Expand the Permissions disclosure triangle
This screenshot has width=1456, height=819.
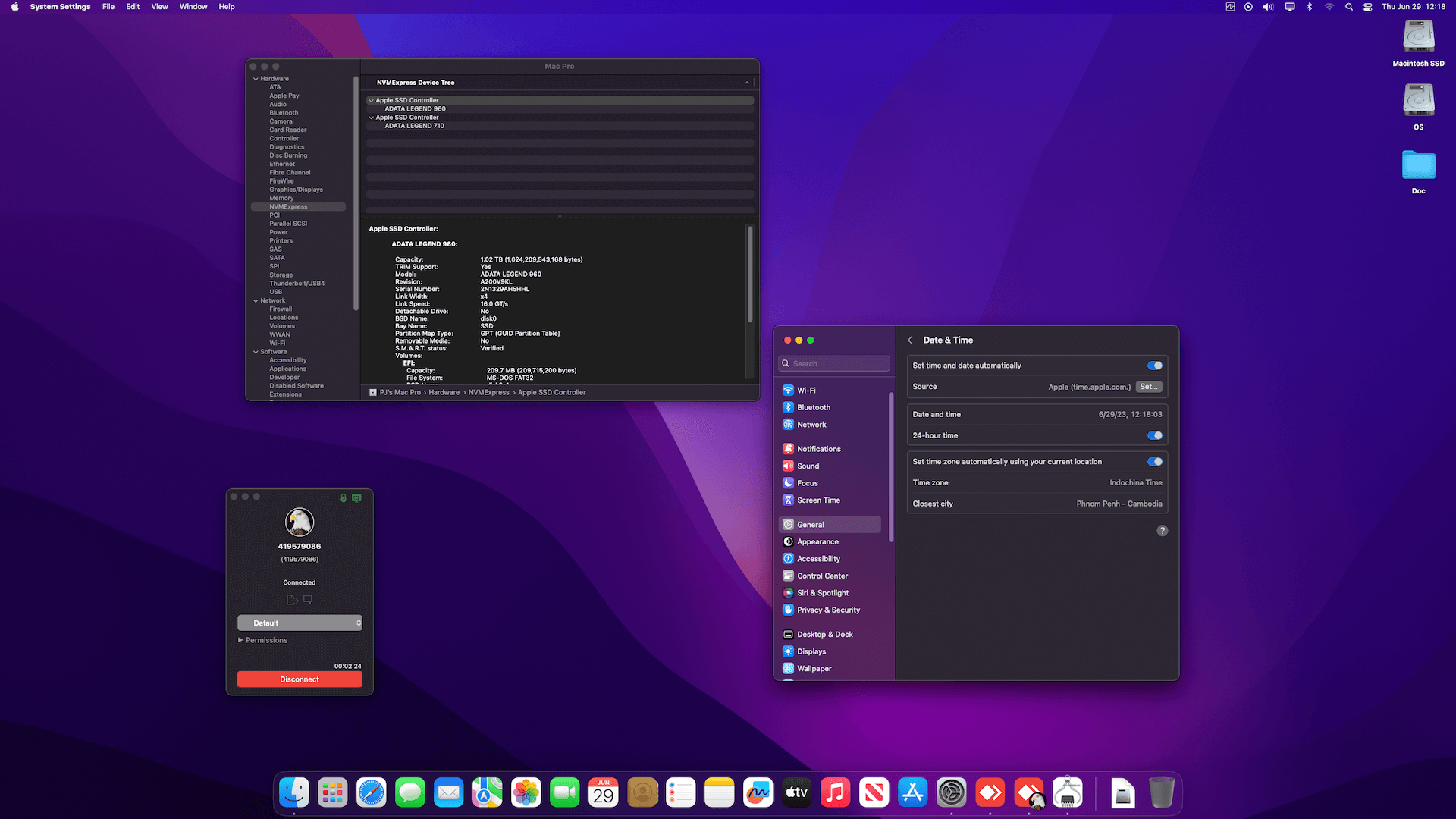click(x=240, y=640)
